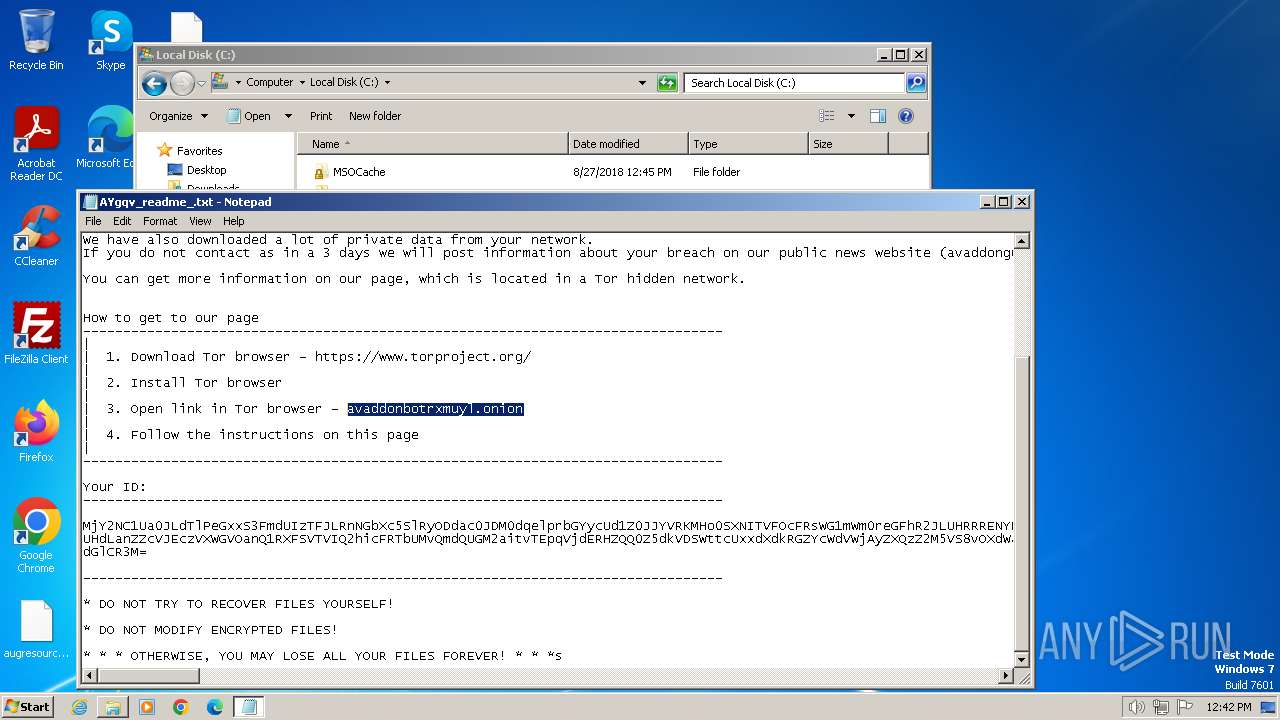The width and height of the screenshot is (1280, 720).
Task: Open Internet Explorer from taskbar
Action: (80, 707)
